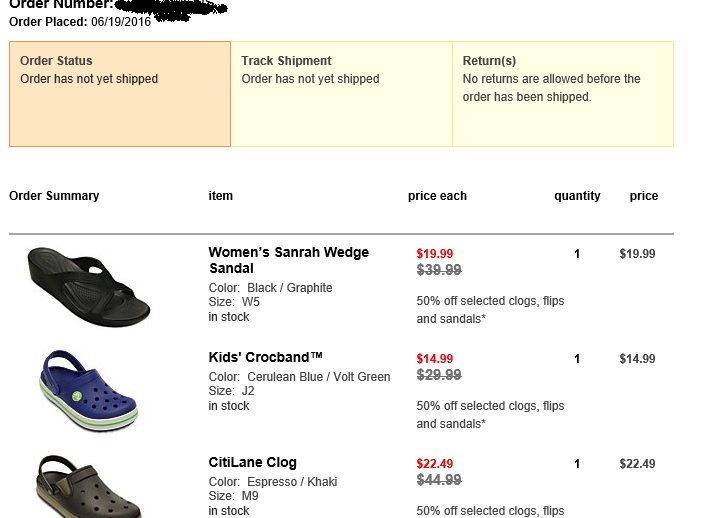Click the struck-through $39.99 original price
The width and height of the screenshot is (705, 518).
point(439,270)
